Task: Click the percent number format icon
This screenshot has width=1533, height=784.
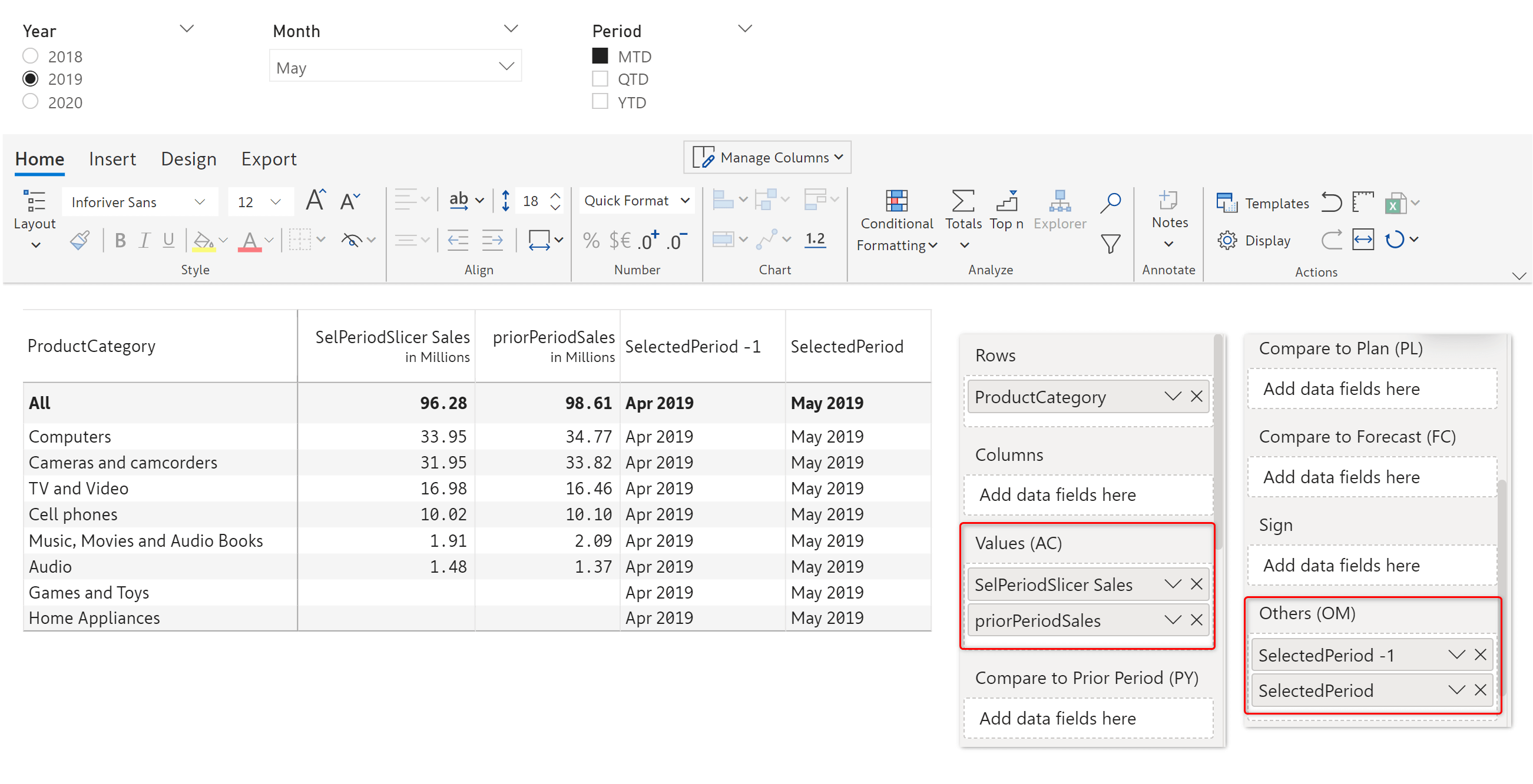Action: point(591,240)
